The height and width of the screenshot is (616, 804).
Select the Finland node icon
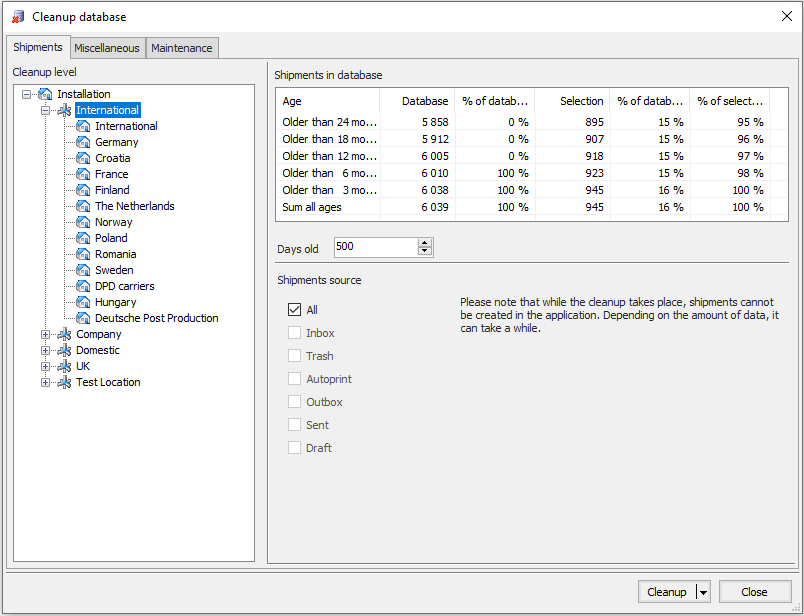[84, 190]
